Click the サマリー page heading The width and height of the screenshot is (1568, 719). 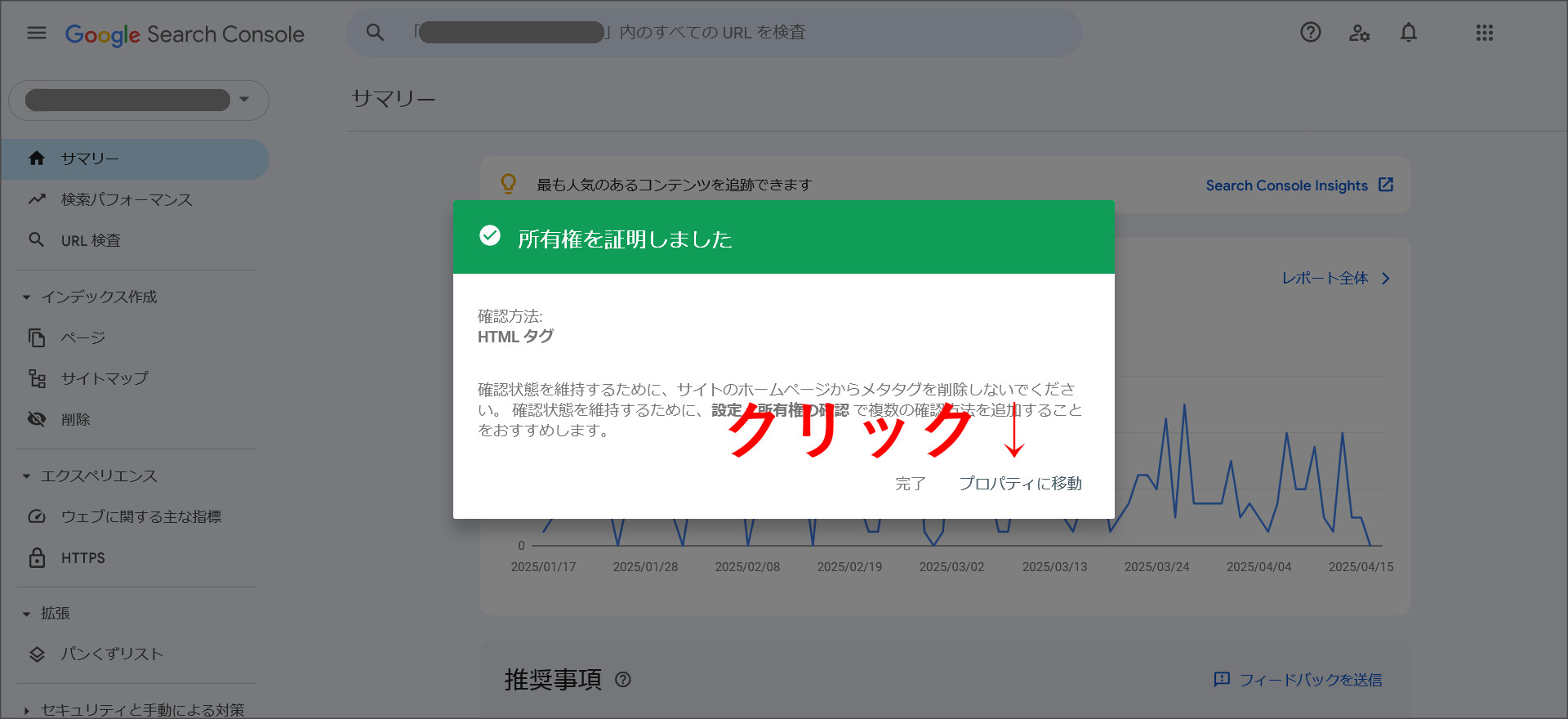393,99
